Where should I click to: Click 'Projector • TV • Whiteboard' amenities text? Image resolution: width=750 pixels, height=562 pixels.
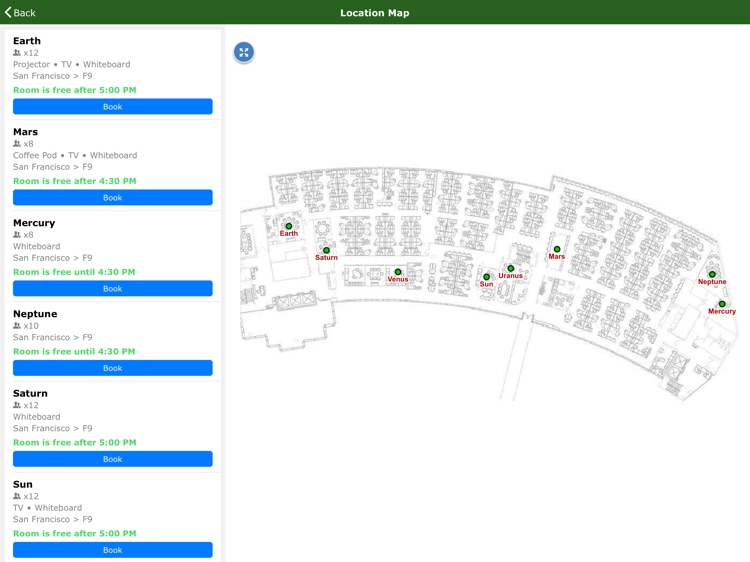pos(71,64)
